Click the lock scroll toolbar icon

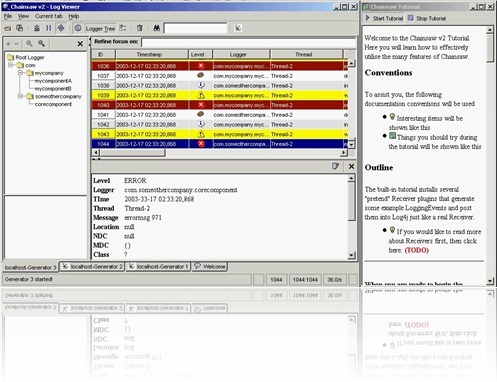[x=37, y=28]
